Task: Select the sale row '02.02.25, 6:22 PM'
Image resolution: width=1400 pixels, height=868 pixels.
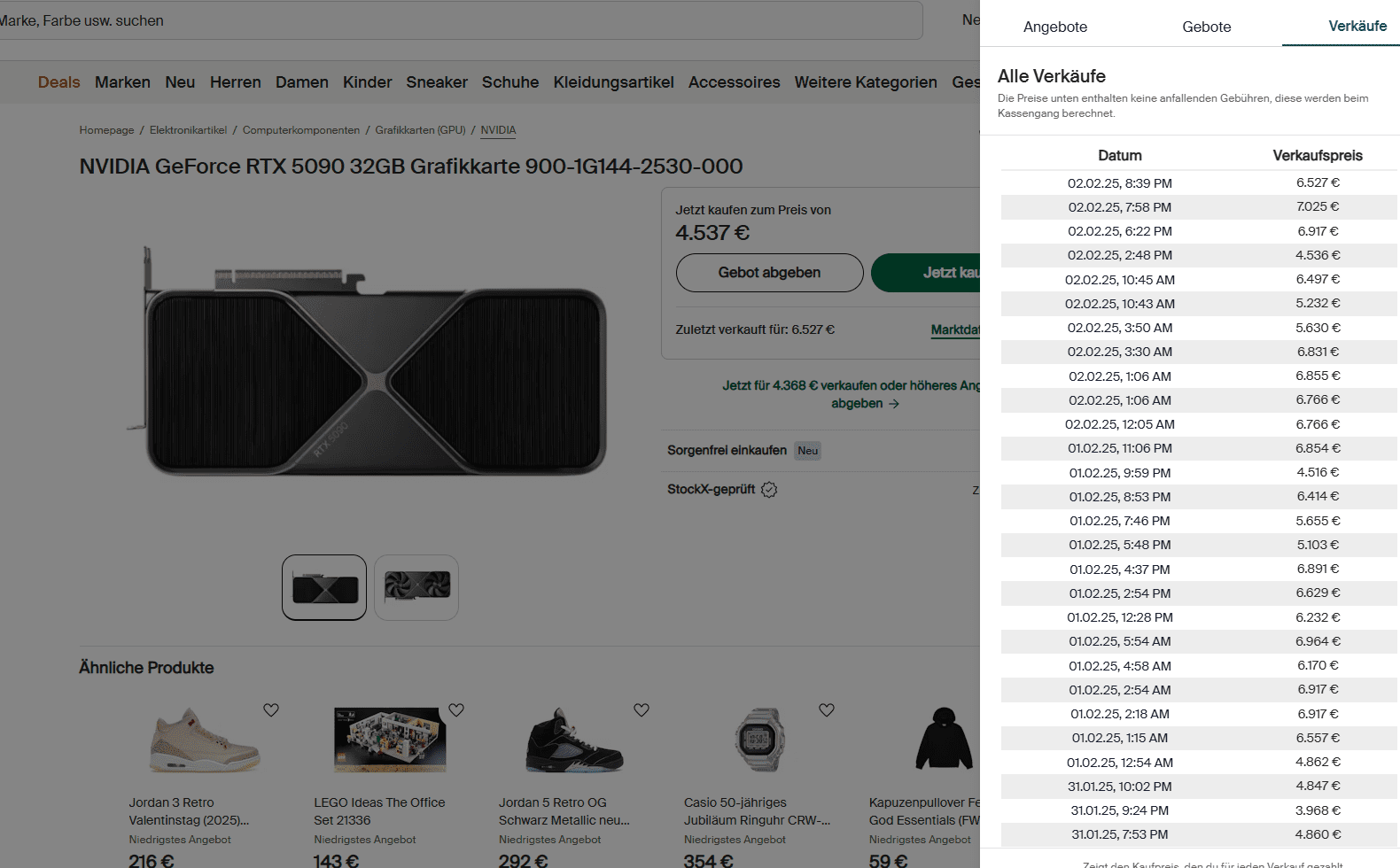Action: pos(1199,231)
